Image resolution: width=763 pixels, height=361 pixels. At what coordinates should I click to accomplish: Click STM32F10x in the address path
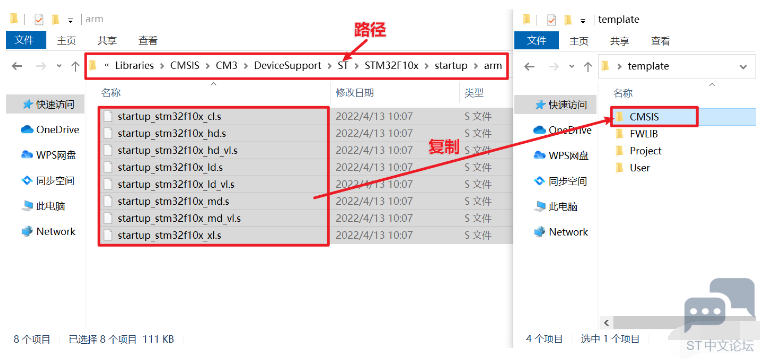click(x=391, y=65)
